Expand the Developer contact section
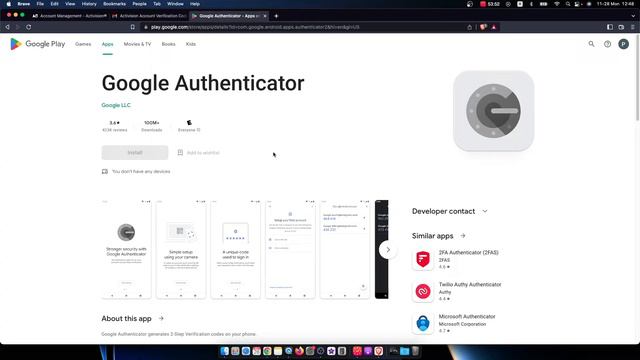The width and height of the screenshot is (640, 360). point(450,211)
